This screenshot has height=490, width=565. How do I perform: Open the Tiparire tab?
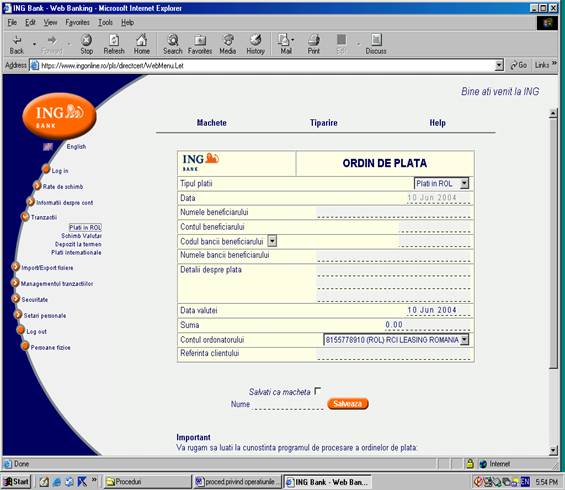click(324, 123)
